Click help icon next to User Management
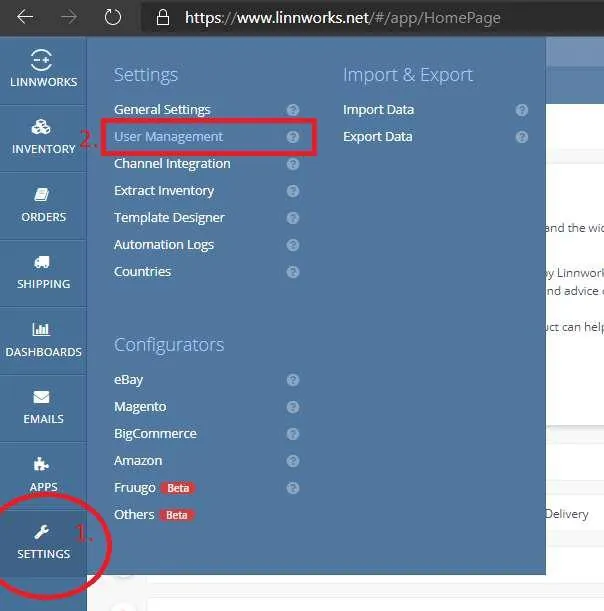 pos(293,137)
